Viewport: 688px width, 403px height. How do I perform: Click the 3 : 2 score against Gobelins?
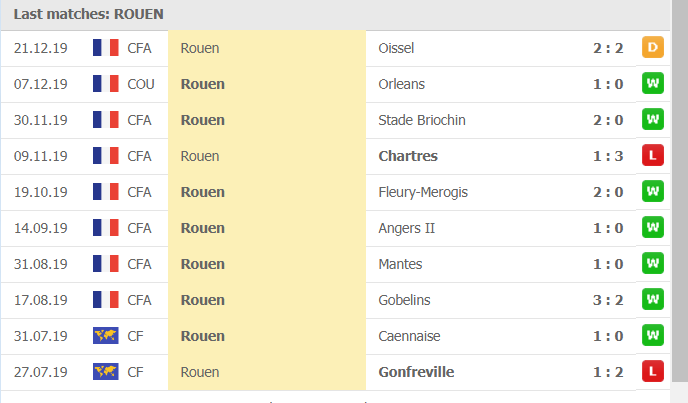click(x=607, y=300)
